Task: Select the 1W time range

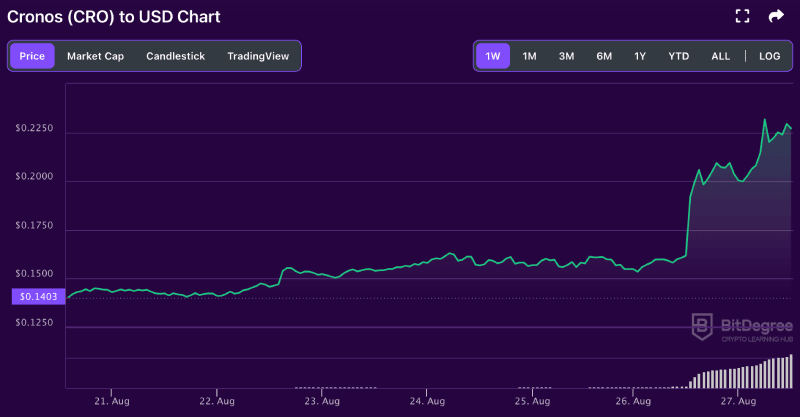Action: [x=493, y=56]
